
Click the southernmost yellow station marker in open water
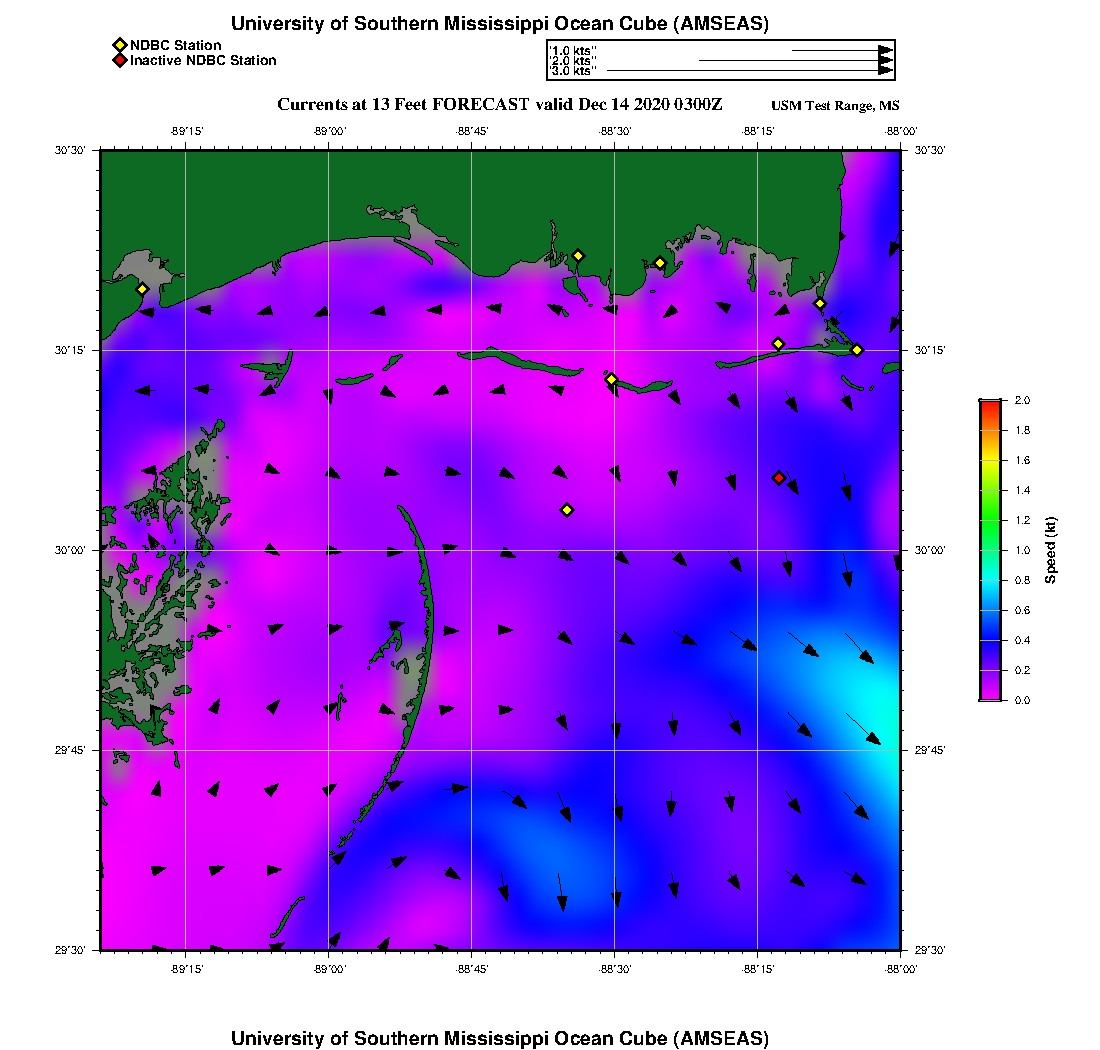click(x=567, y=510)
